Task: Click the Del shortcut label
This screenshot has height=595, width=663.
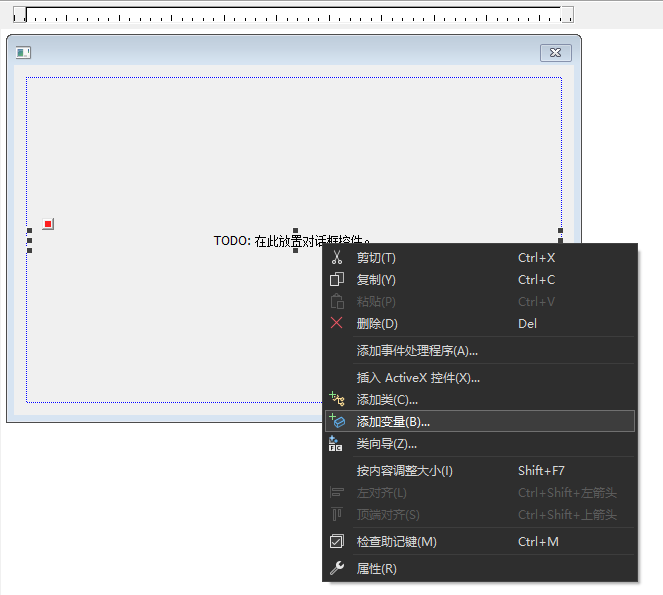Action: click(527, 324)
